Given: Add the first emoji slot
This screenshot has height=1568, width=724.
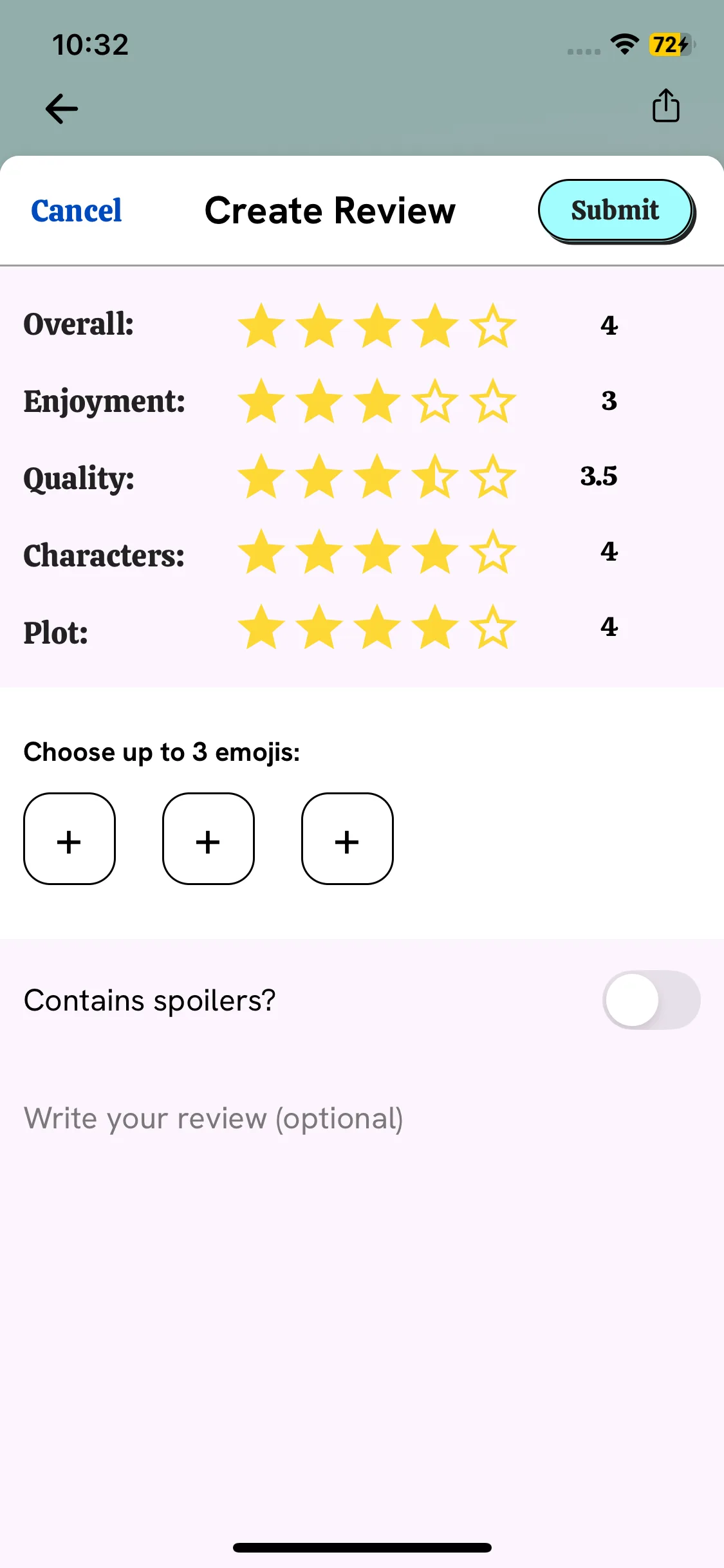Looking at the screenshot, I should click(70, 839).
